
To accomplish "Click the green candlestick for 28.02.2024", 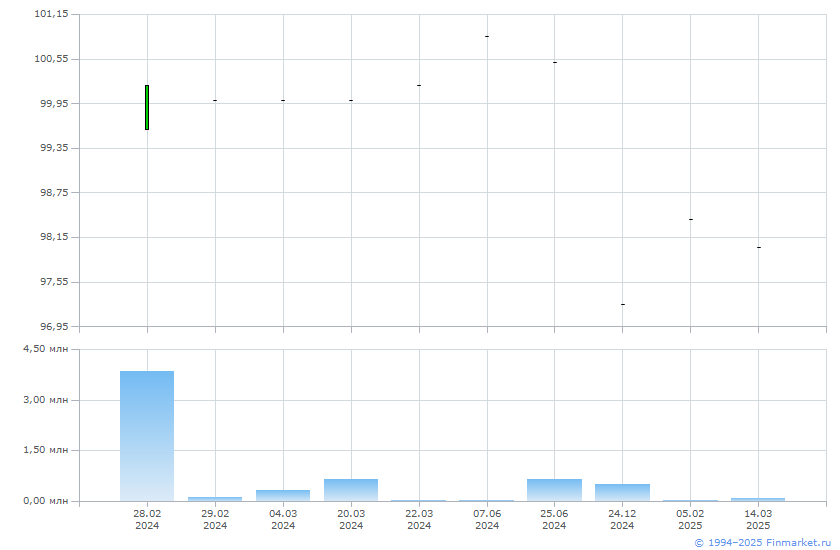I will (x=147, y=107).
